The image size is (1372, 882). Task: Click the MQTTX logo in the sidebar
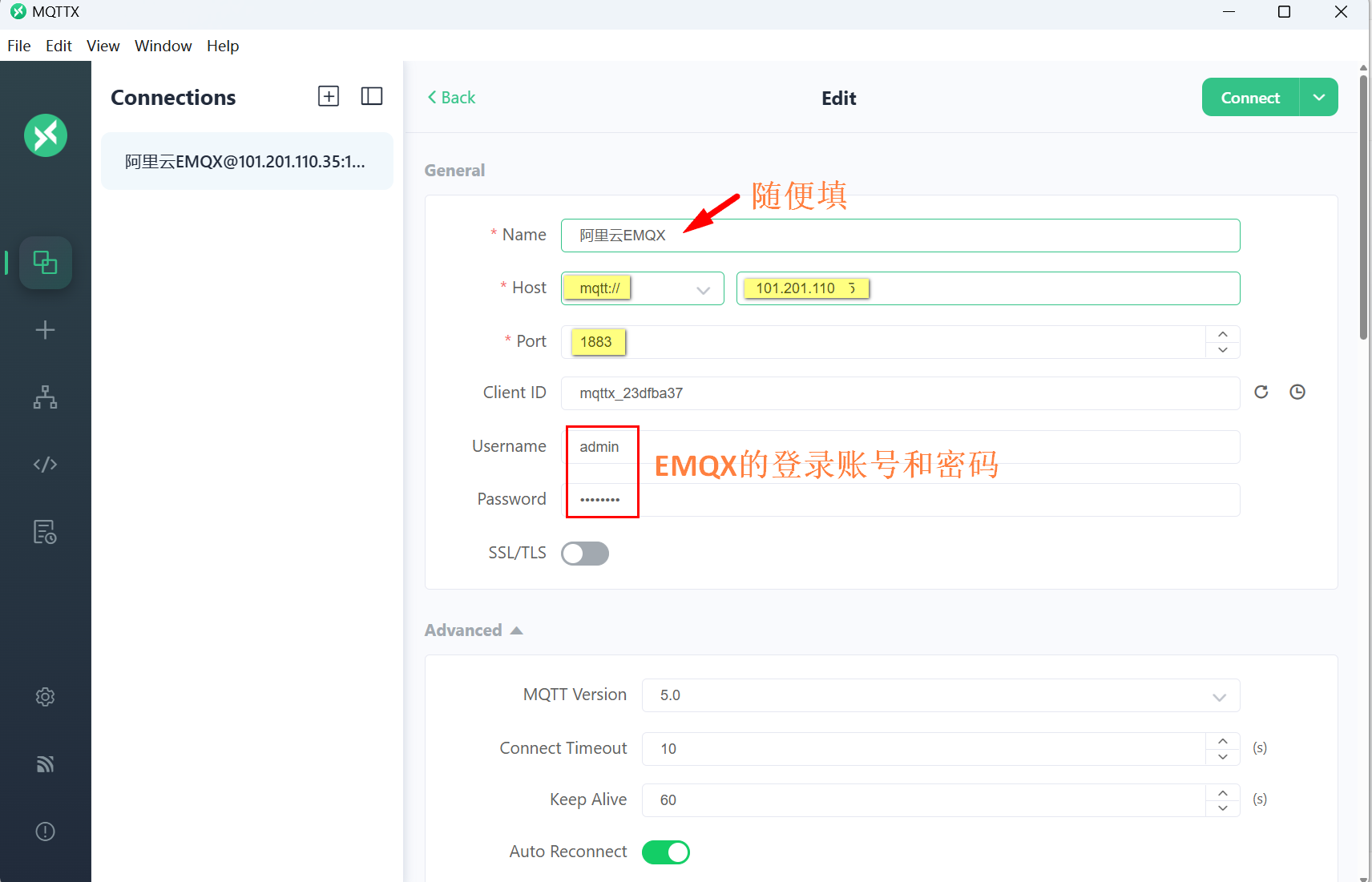[46, 135]
